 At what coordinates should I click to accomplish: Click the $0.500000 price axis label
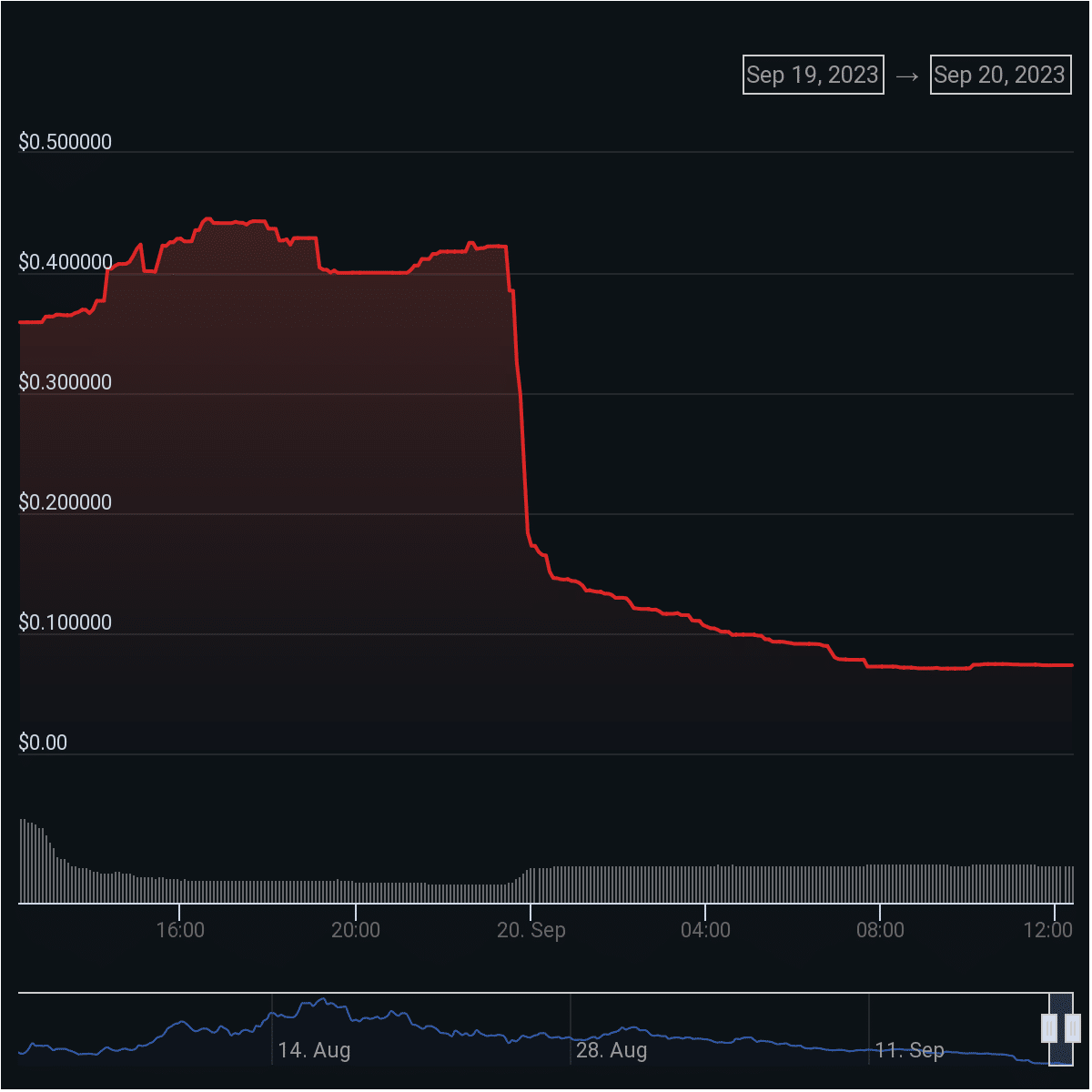(x=66, y=142)
